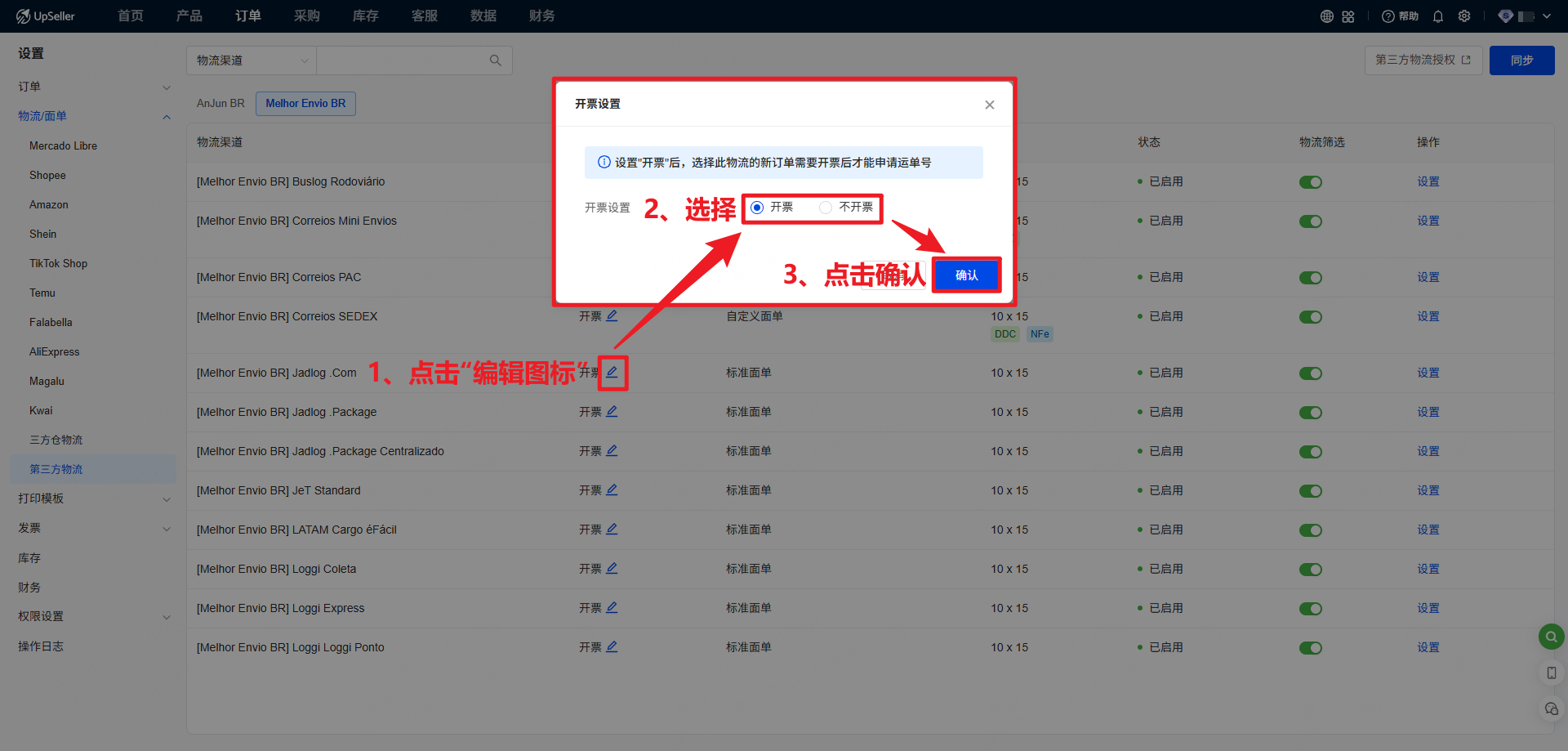Click edit pencil for Loggi Coleta row

pos(612,569)
